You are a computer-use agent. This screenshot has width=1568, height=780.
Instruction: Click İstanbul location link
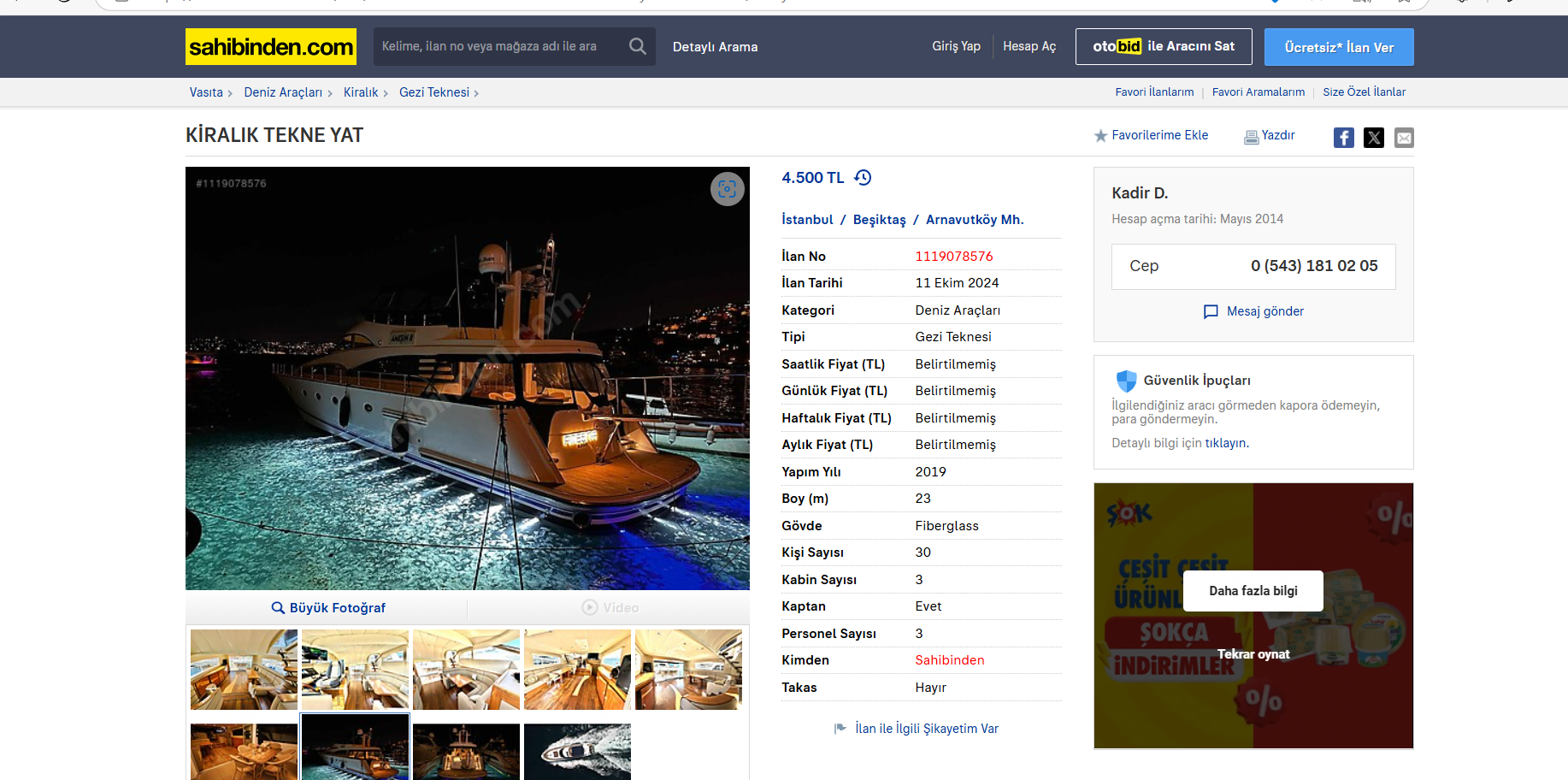pyautogui.click(x=807, y=220)
